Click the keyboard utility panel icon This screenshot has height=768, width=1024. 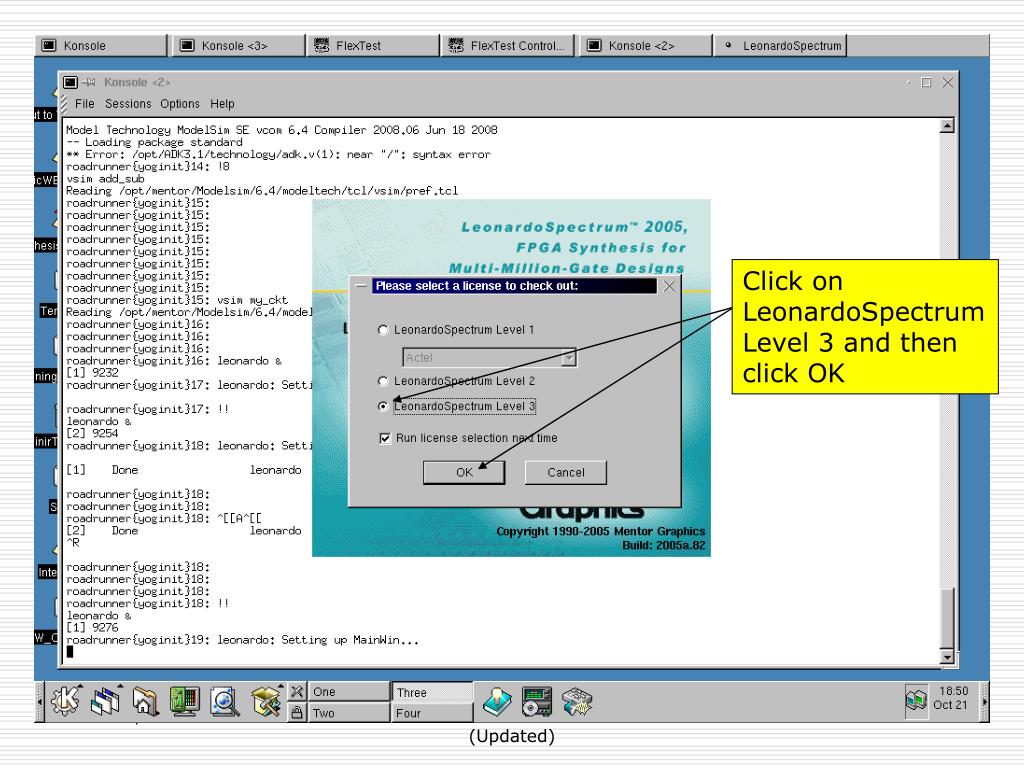tap(577, 702)
